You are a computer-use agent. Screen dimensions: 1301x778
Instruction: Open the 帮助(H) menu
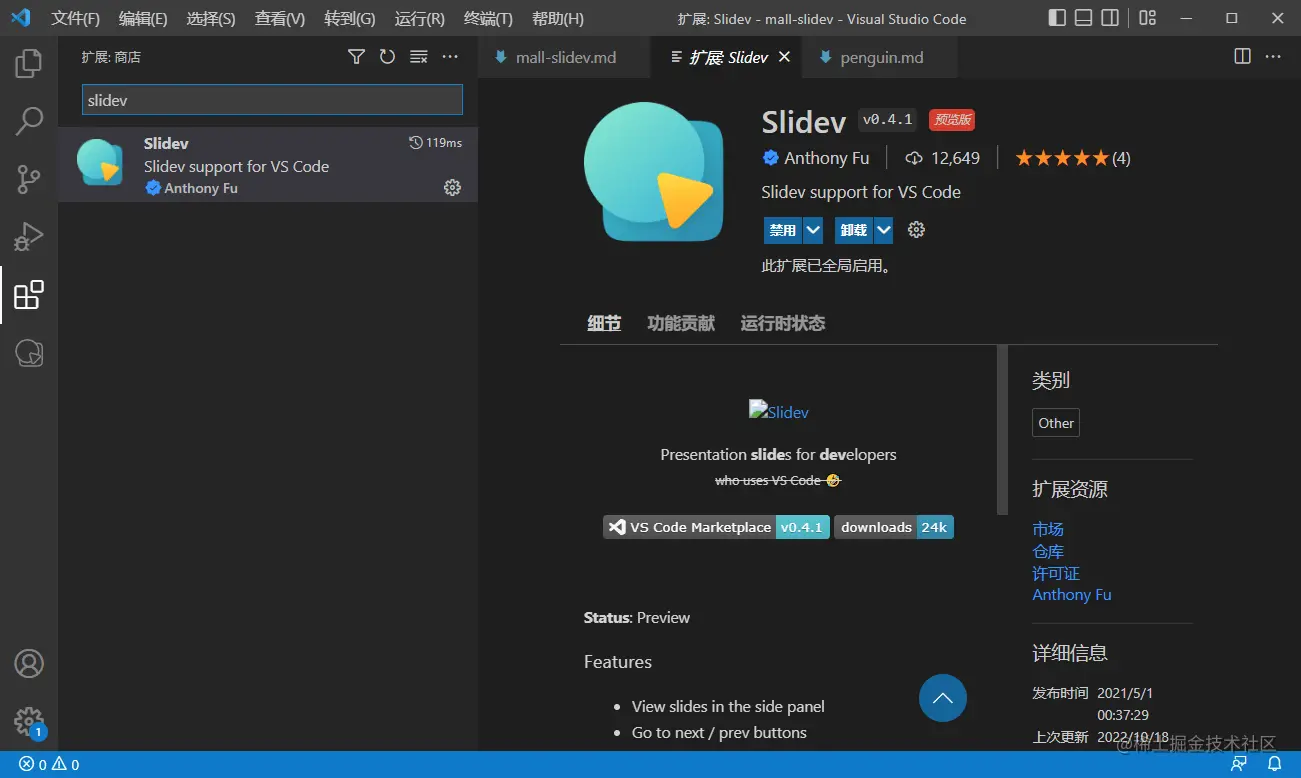coord(558,18)
